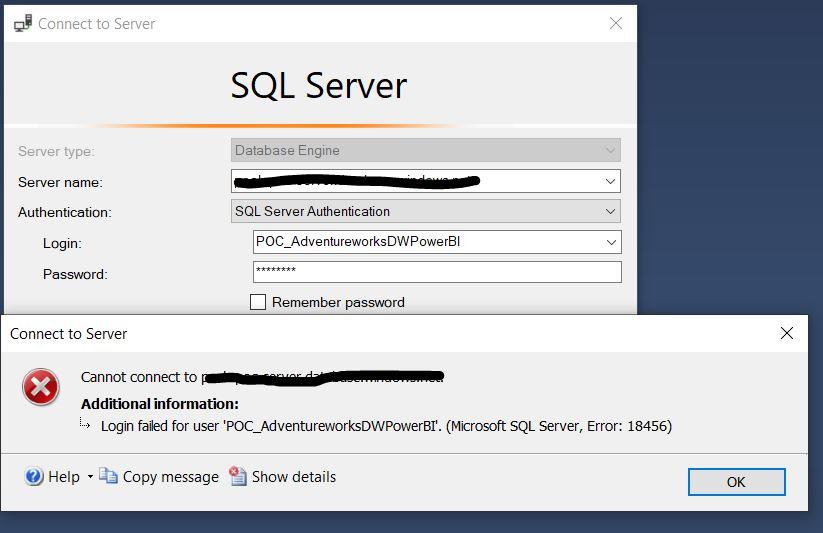This screenshot has height=533, width=823.
Task: Click the Copy message text label
Action: 170,477
